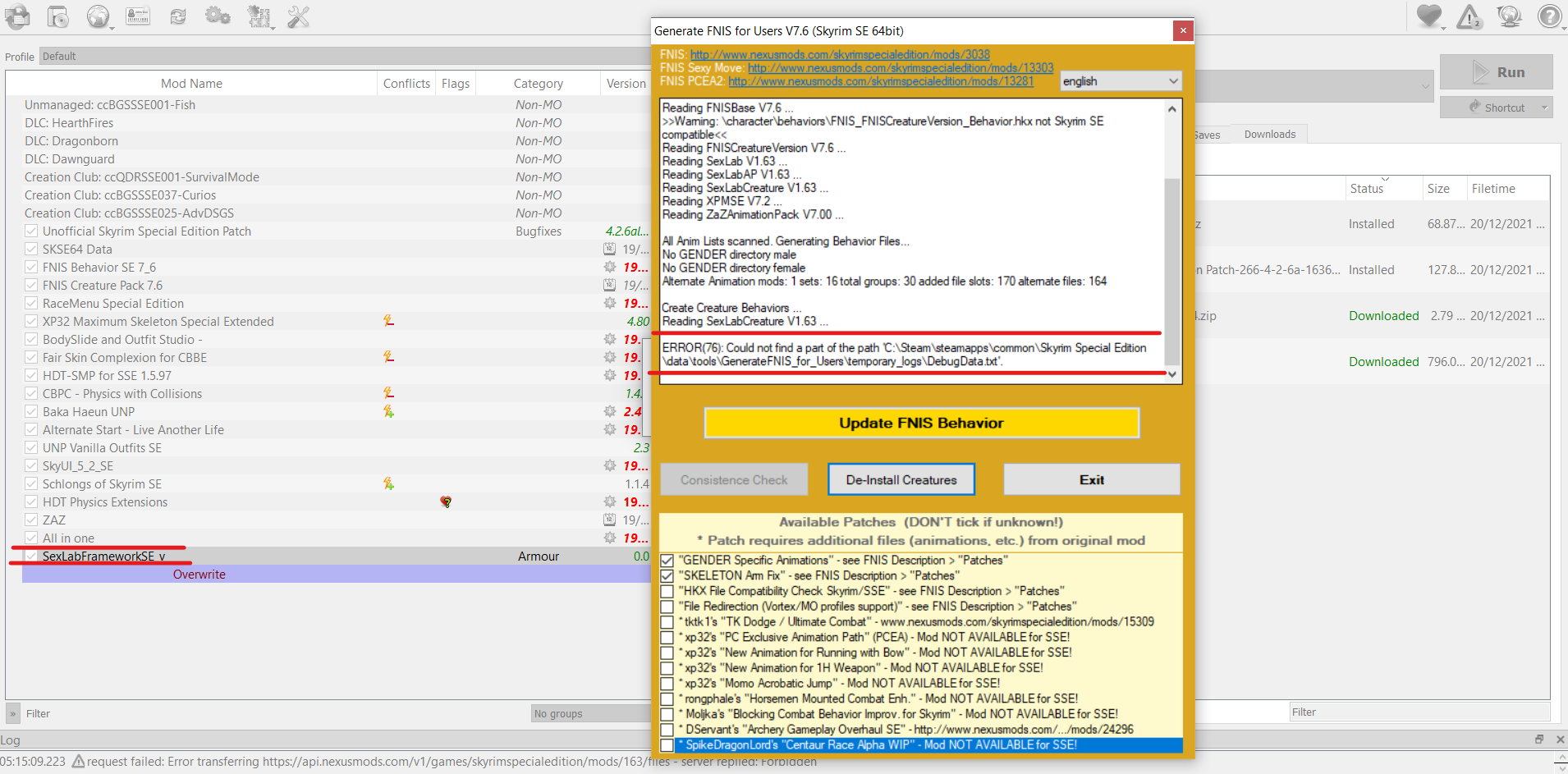
Task: Focus the downloads Filter input field
Action: click(1419, 712)
